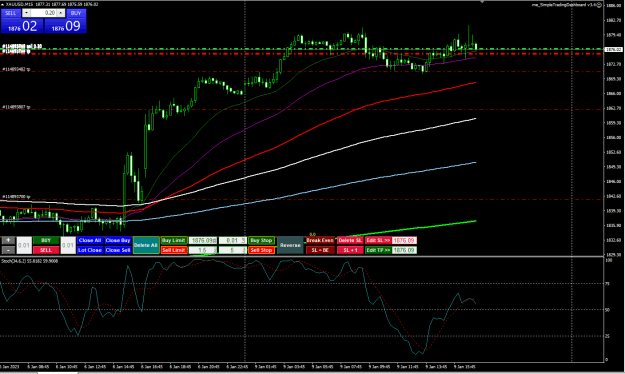Screen dimensions: 625x374
Task: Click the 0.20 volume input field
Action: [43, 13]
